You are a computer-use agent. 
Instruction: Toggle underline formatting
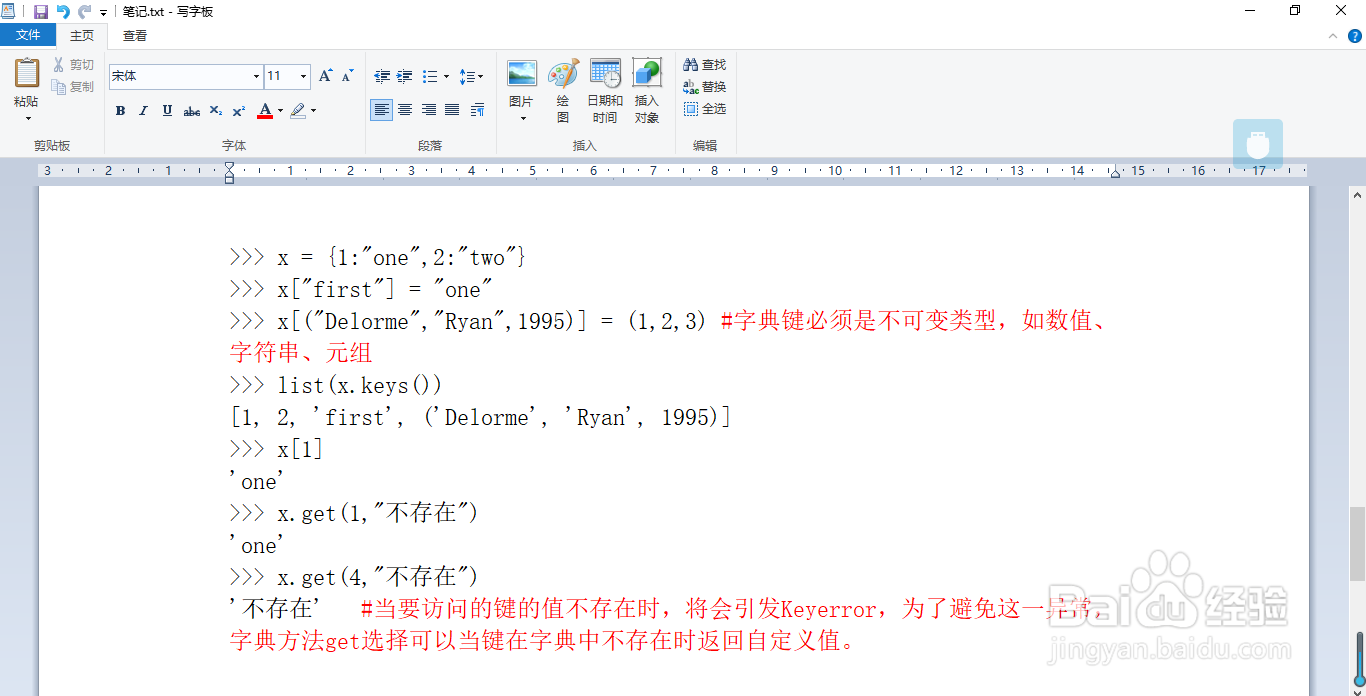[x=166, y=111]
